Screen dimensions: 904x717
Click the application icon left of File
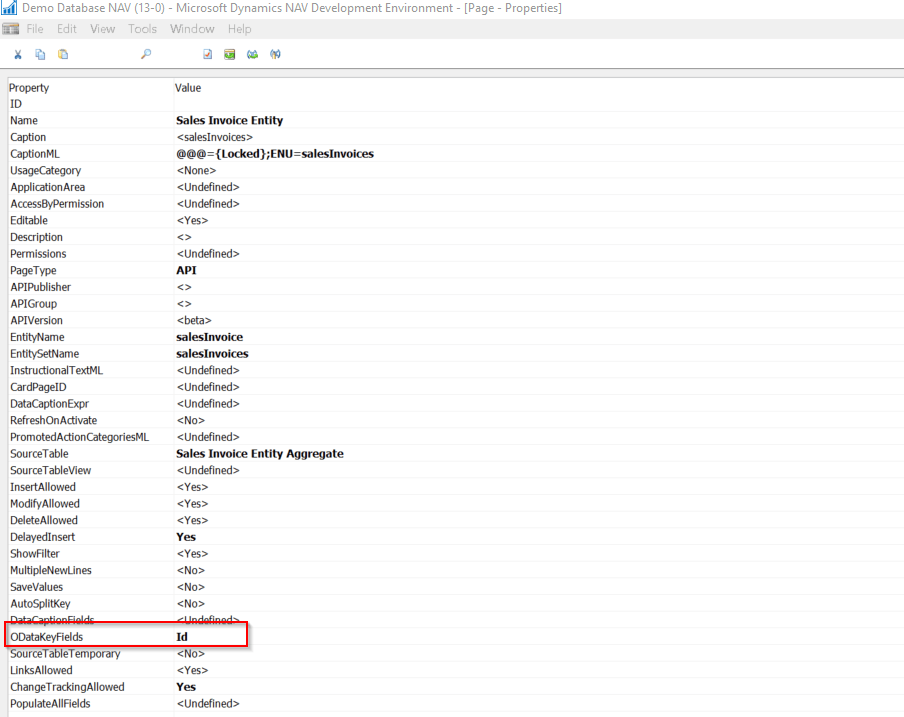(x=11, y=29)
